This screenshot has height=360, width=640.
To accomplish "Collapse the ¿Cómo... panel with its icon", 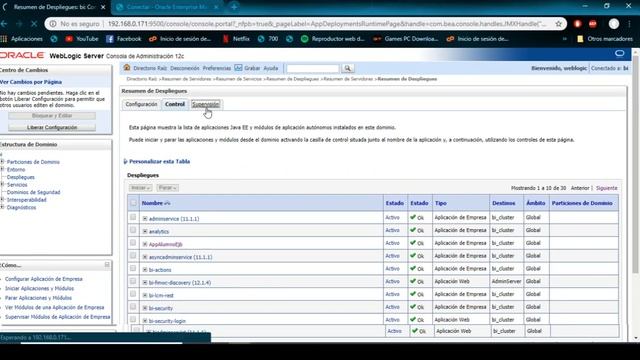I will pyautogui.click(x=107, y=265).
